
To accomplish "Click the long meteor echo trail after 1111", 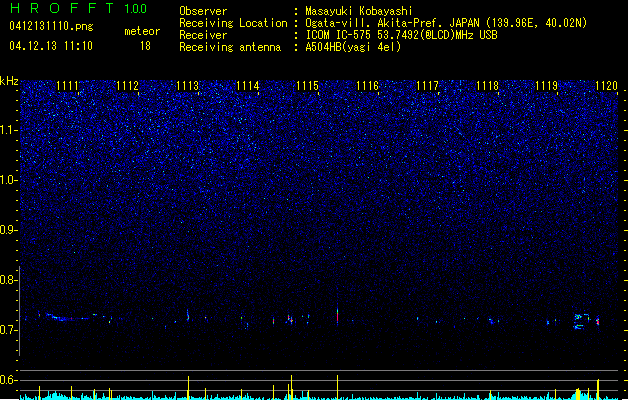I will point(68,317).
